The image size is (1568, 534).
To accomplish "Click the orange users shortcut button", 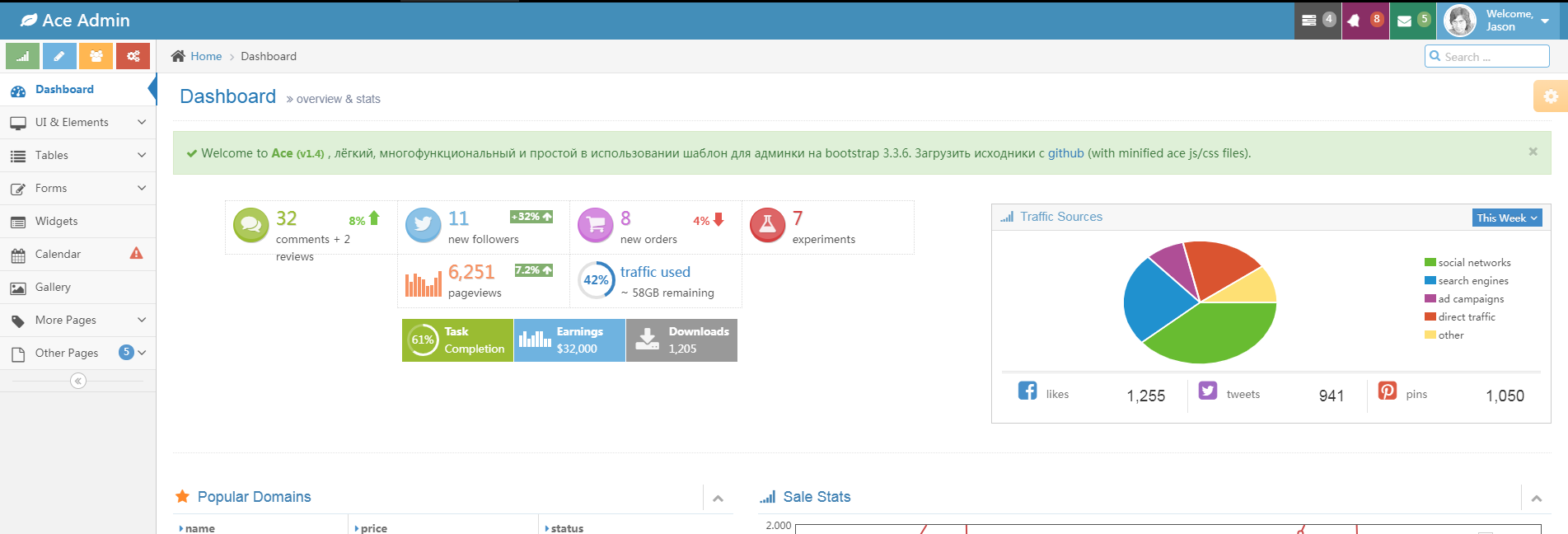I will click(96, 56).
